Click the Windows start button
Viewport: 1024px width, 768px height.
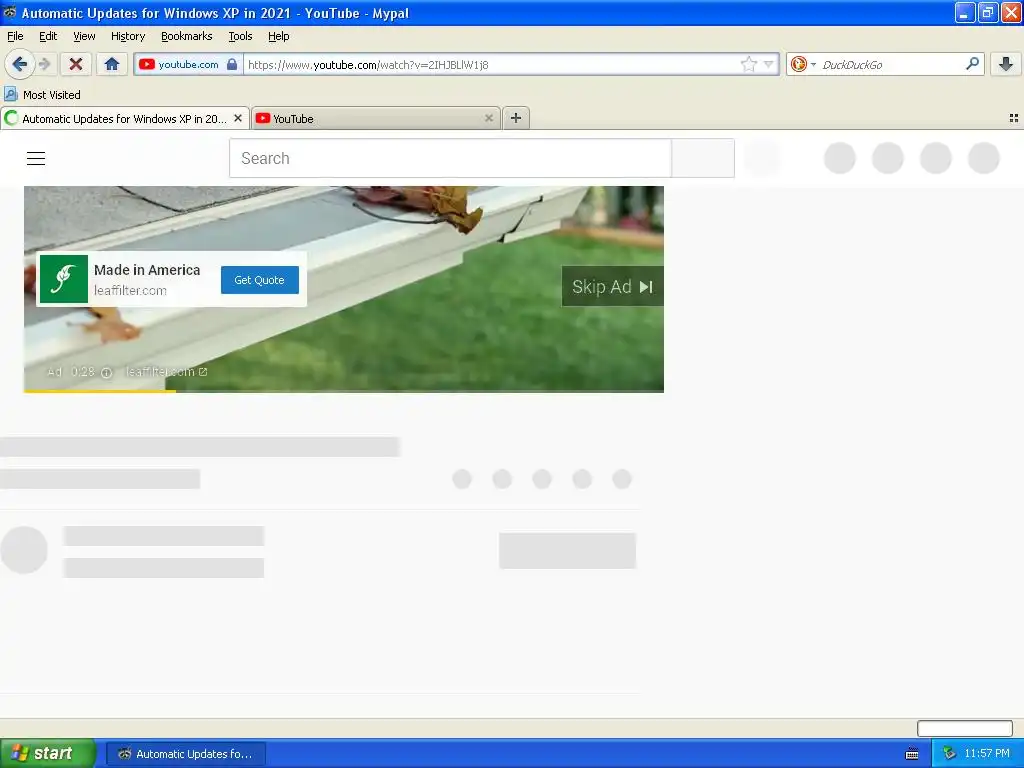pyautogui.click(x=47, y=753)
